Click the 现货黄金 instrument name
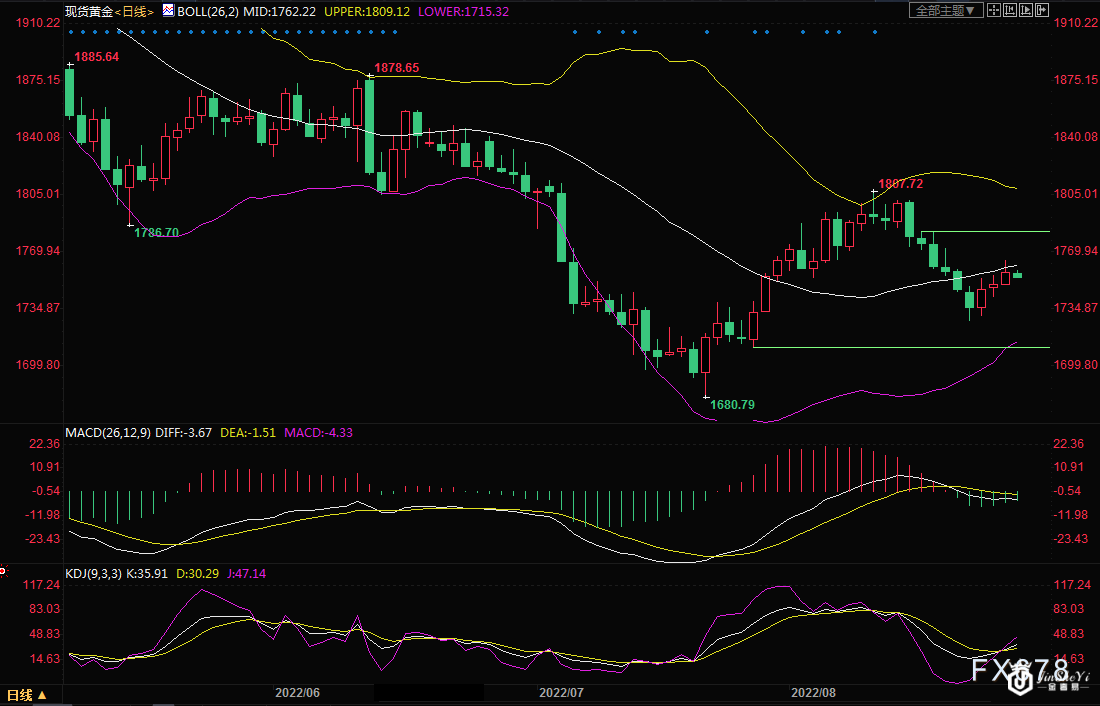 (88, 11)
